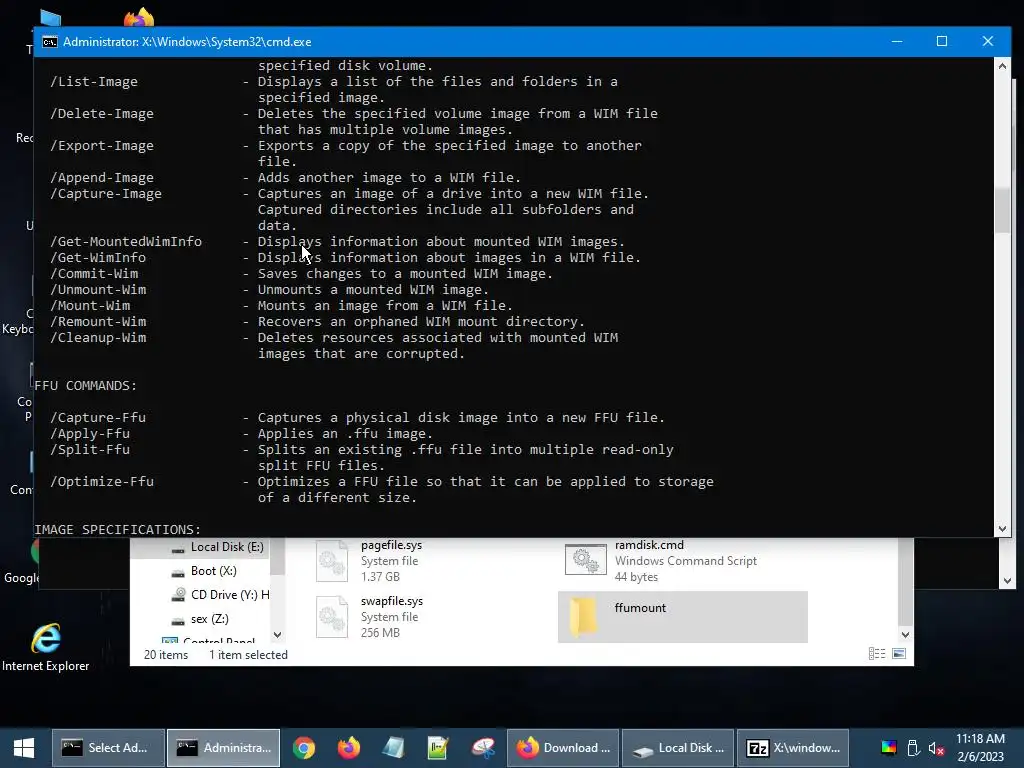
Task: Click cmd window scroll up arrow
Action: coord(1002,65)
